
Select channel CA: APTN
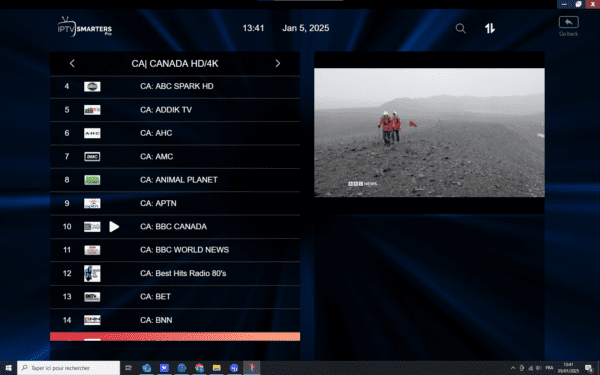tap(175, 203)
